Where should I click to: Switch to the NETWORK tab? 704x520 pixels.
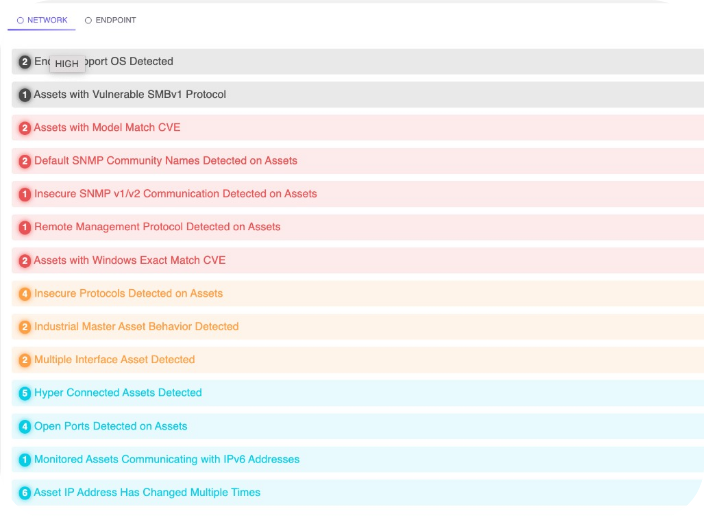[x=42, y=20]
